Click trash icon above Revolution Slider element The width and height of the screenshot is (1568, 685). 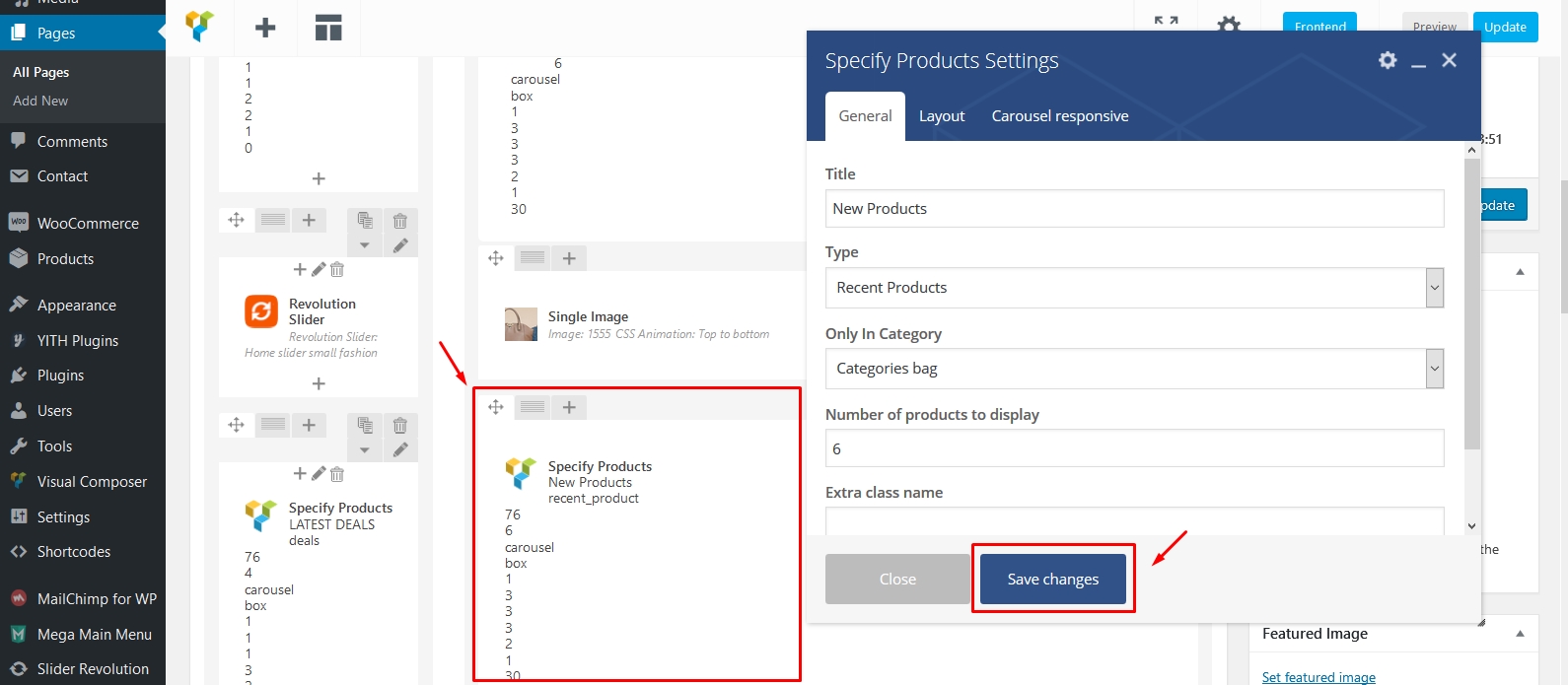tap(337, 269)
